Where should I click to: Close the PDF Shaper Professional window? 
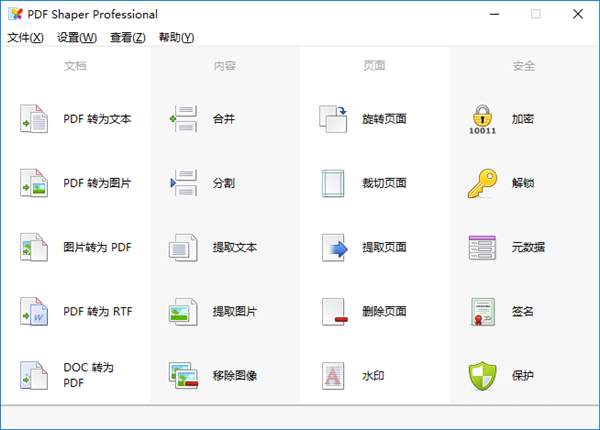[x=578, y=14]
